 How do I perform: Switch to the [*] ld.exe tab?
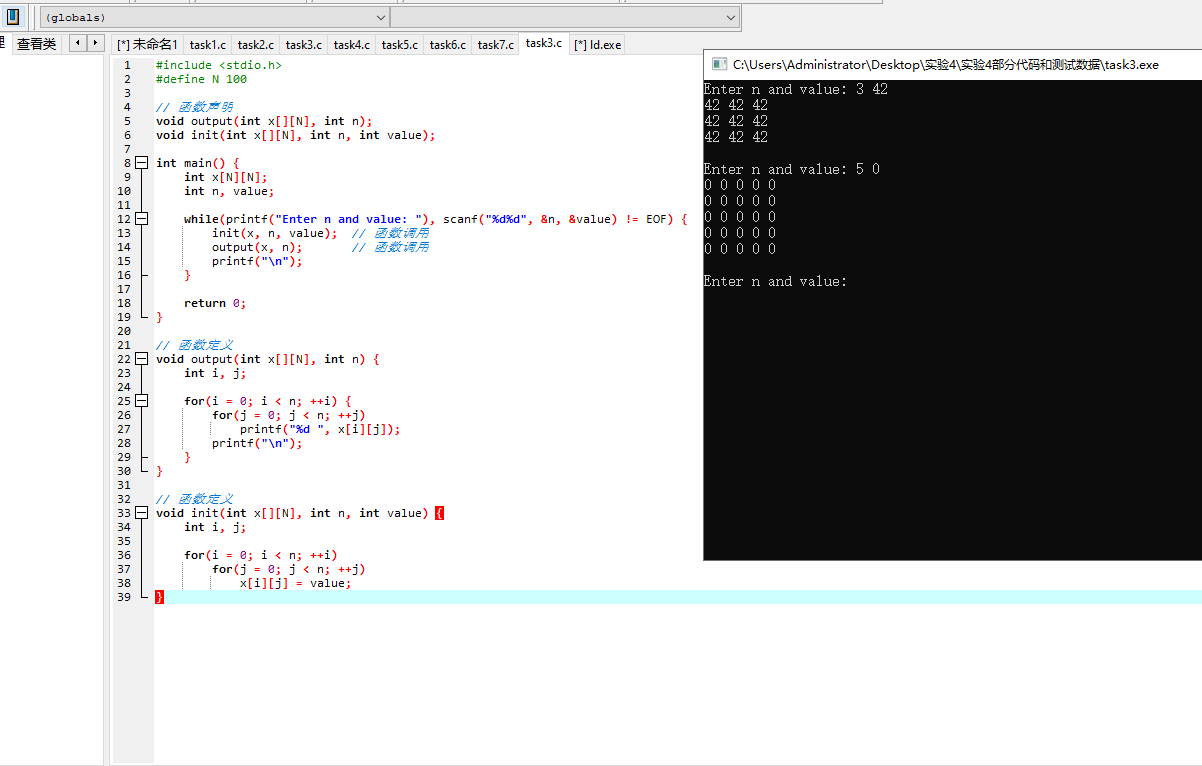pos(597,45)
